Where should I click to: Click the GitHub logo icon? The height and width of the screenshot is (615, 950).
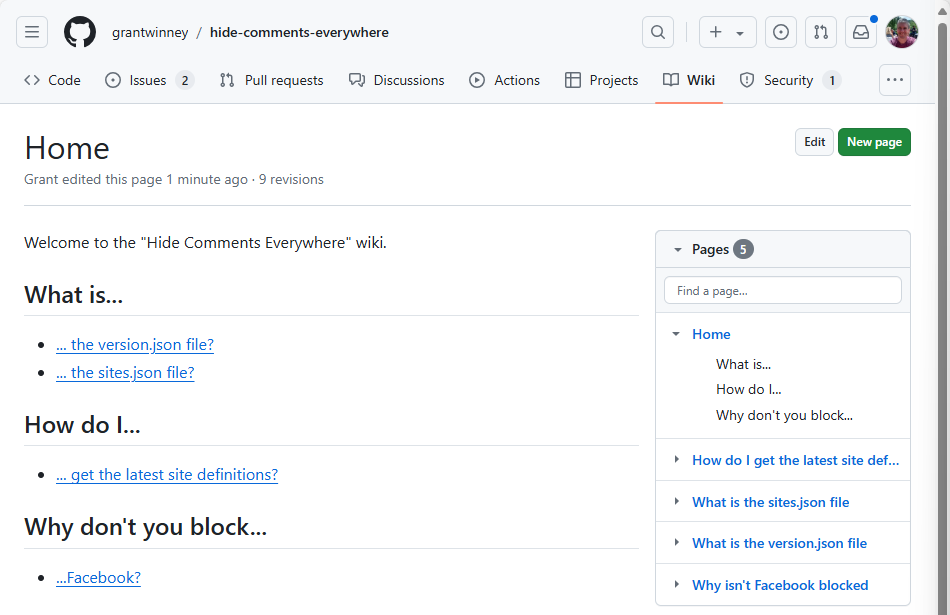coord(80,32)
